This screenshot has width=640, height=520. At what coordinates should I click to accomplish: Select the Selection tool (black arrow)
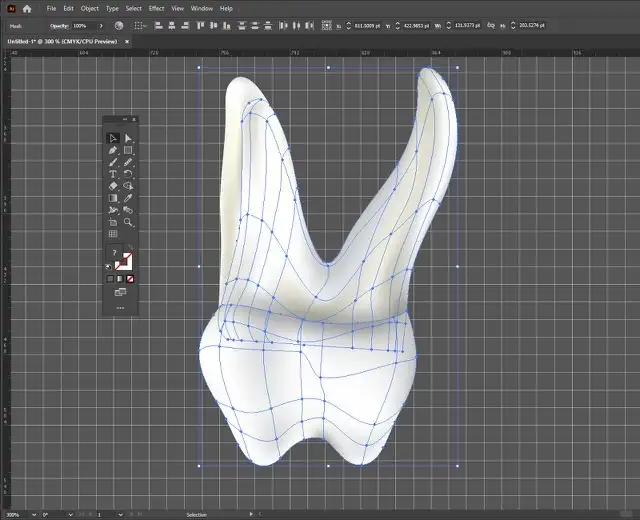click(x=113, y=138)
